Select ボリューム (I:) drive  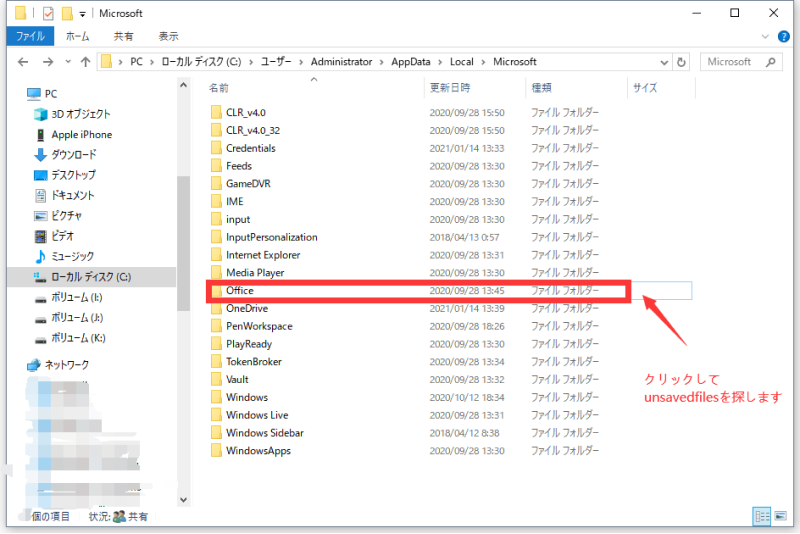(69, 297)
